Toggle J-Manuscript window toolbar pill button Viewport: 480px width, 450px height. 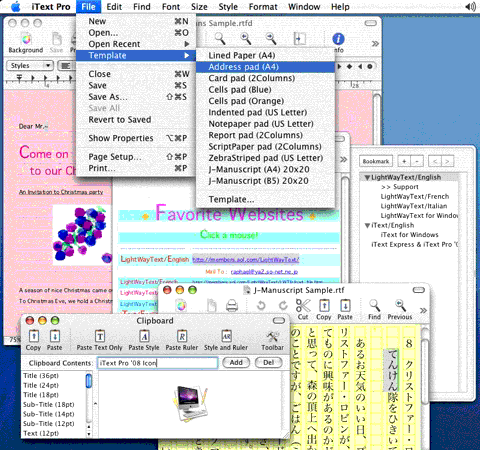[x=418, y=290]
